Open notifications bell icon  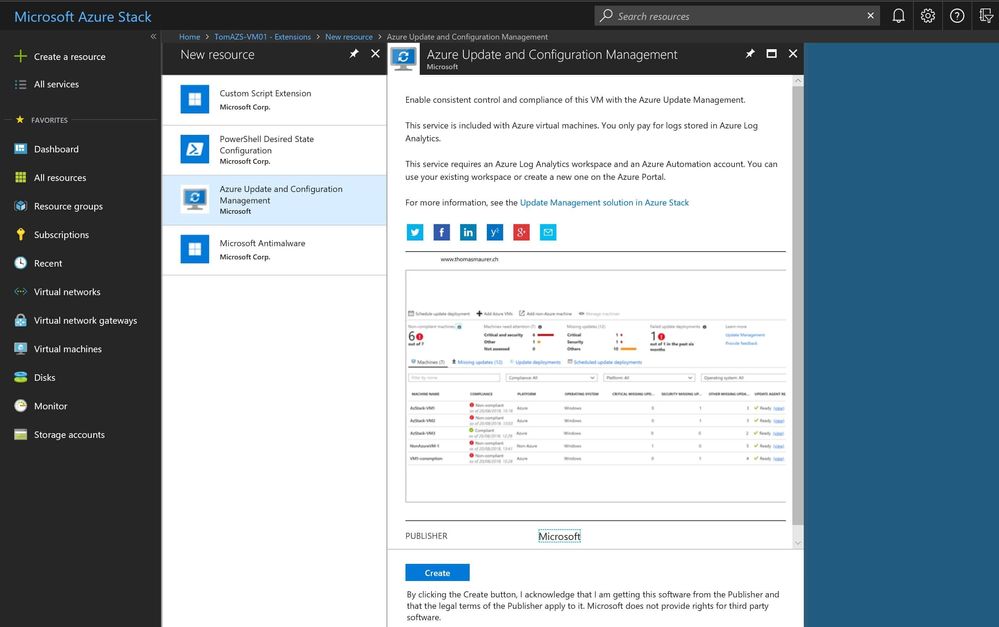pyautogui.click(x=898, y=16)
